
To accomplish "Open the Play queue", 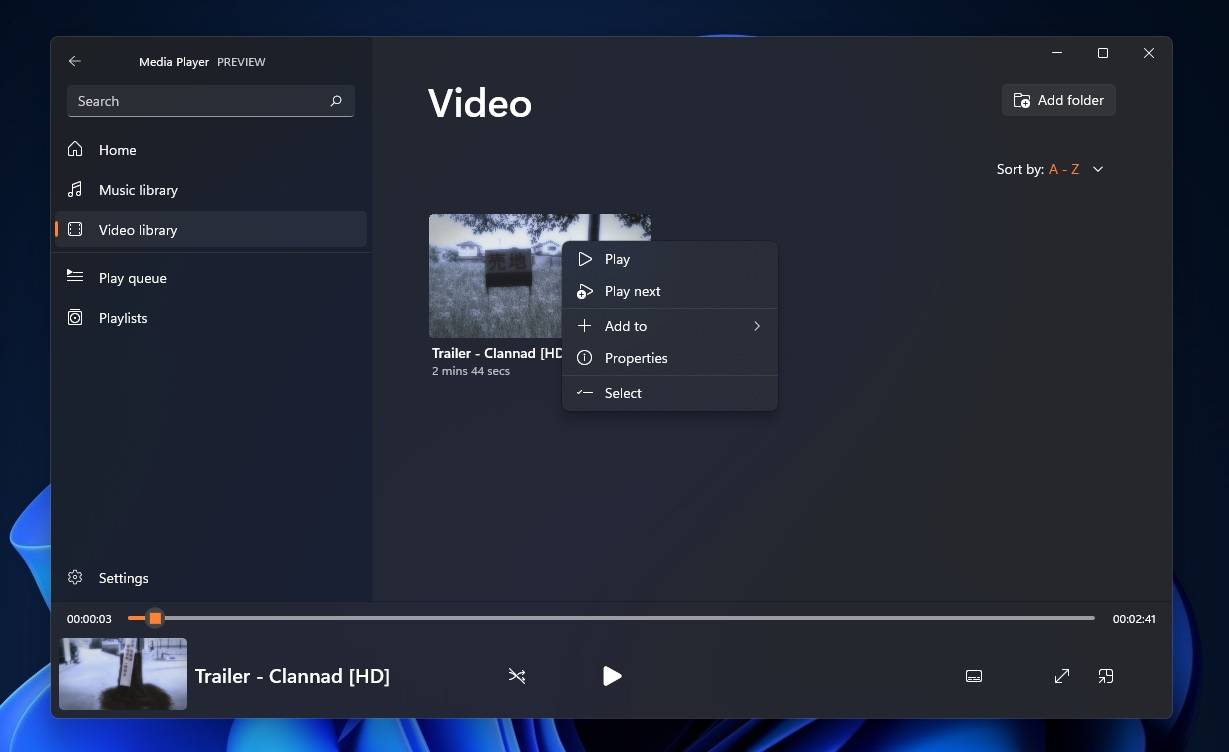I will tap(132, 277).
